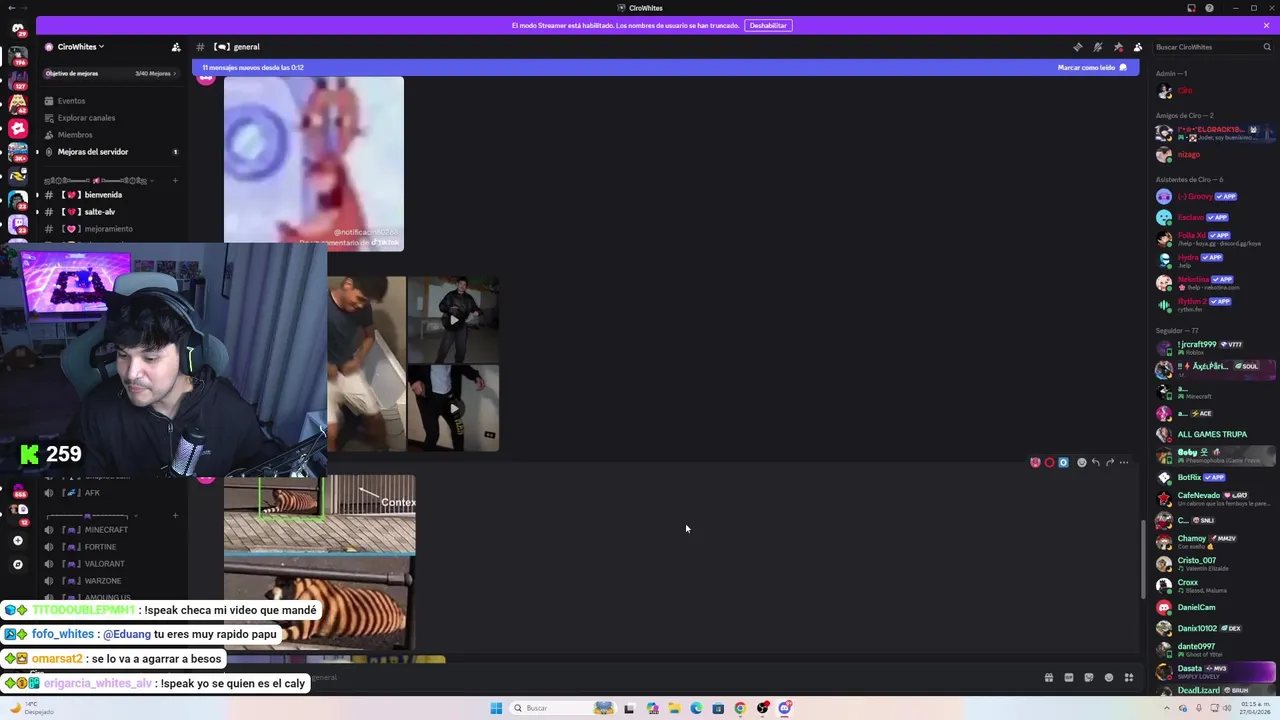Dismiss the Streamer mode banner

(1266, 25)
